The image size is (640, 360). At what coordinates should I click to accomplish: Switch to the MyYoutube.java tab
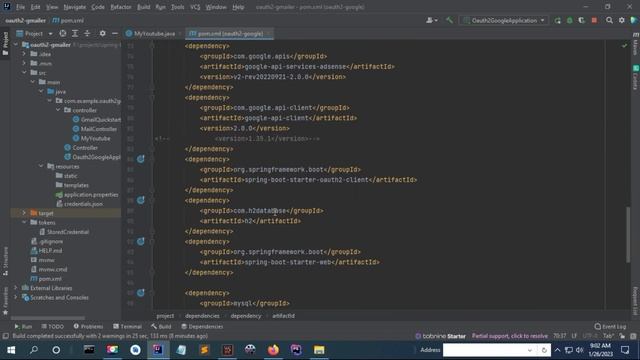pos(150,34)
